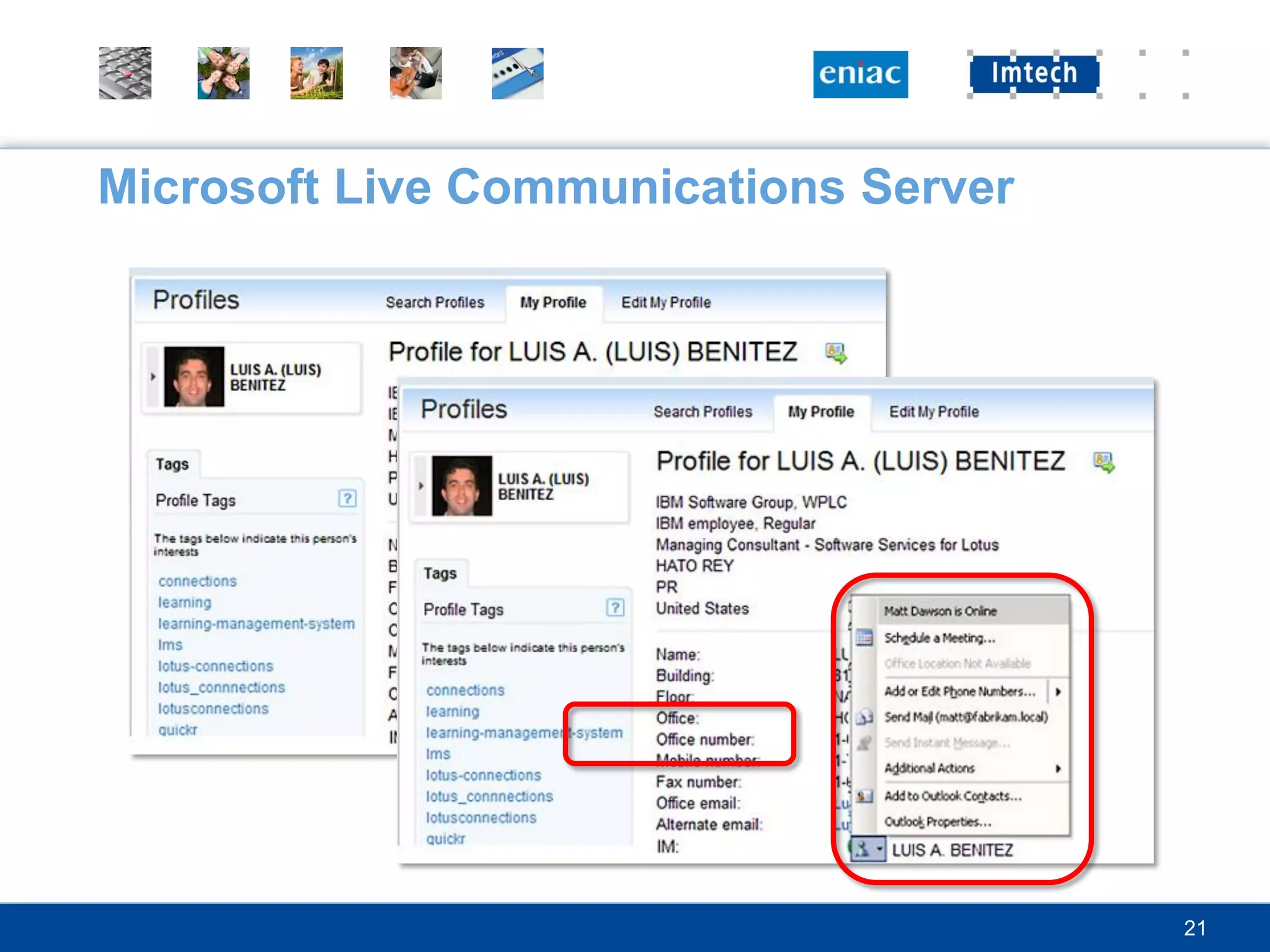Choose Schedule a Meeting from the context menu
This screenshot has width=1270, height=952.
pos(939,638)
